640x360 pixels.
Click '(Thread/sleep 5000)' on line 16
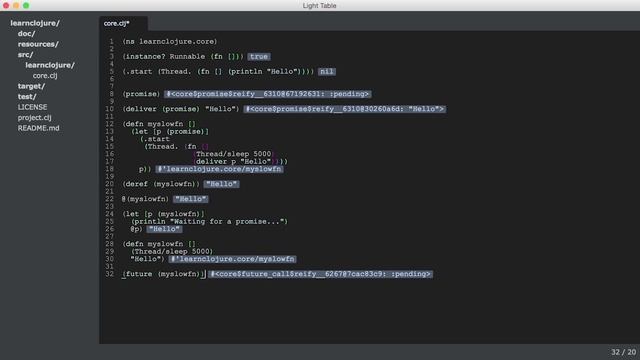pos(233,154)
